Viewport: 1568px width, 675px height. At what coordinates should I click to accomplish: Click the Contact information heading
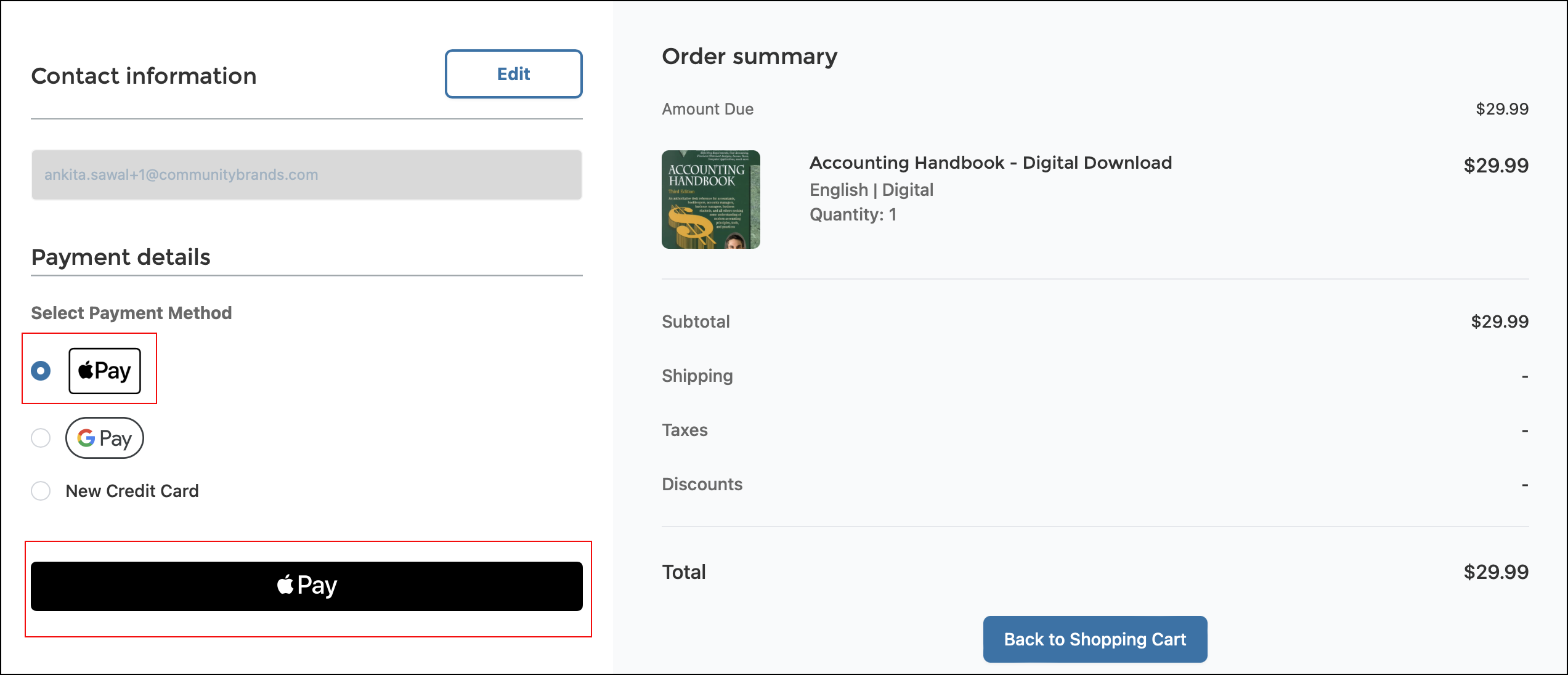(144, 76)
